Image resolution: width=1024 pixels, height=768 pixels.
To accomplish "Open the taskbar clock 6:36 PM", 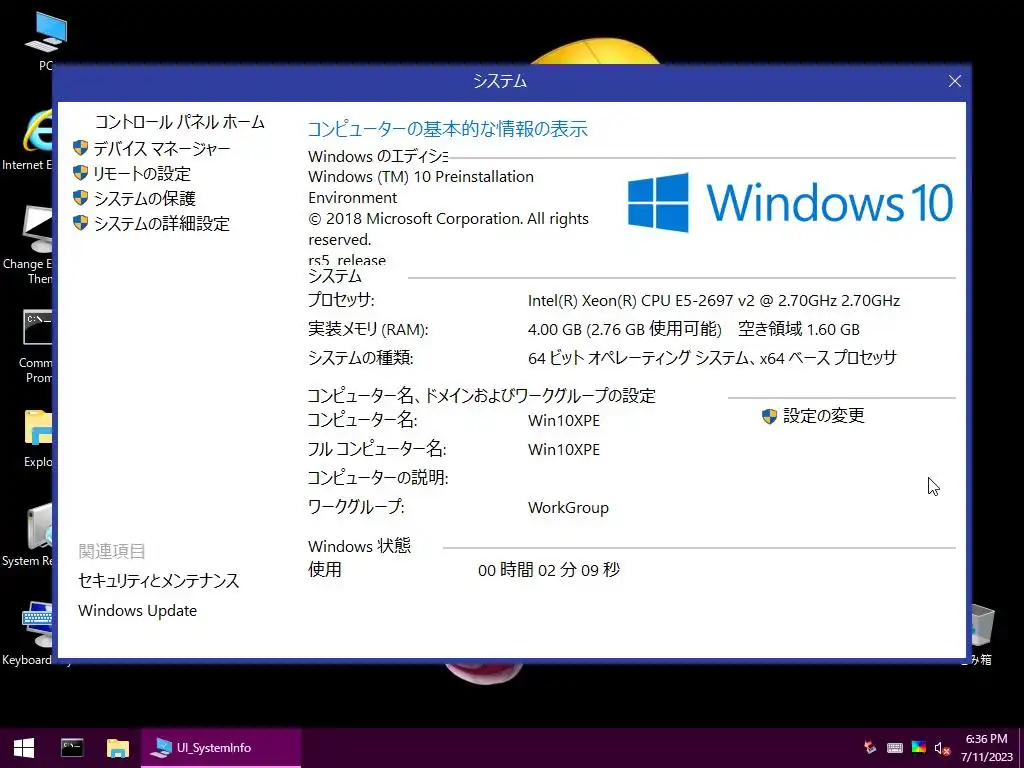I will click(x=987, y=748).
